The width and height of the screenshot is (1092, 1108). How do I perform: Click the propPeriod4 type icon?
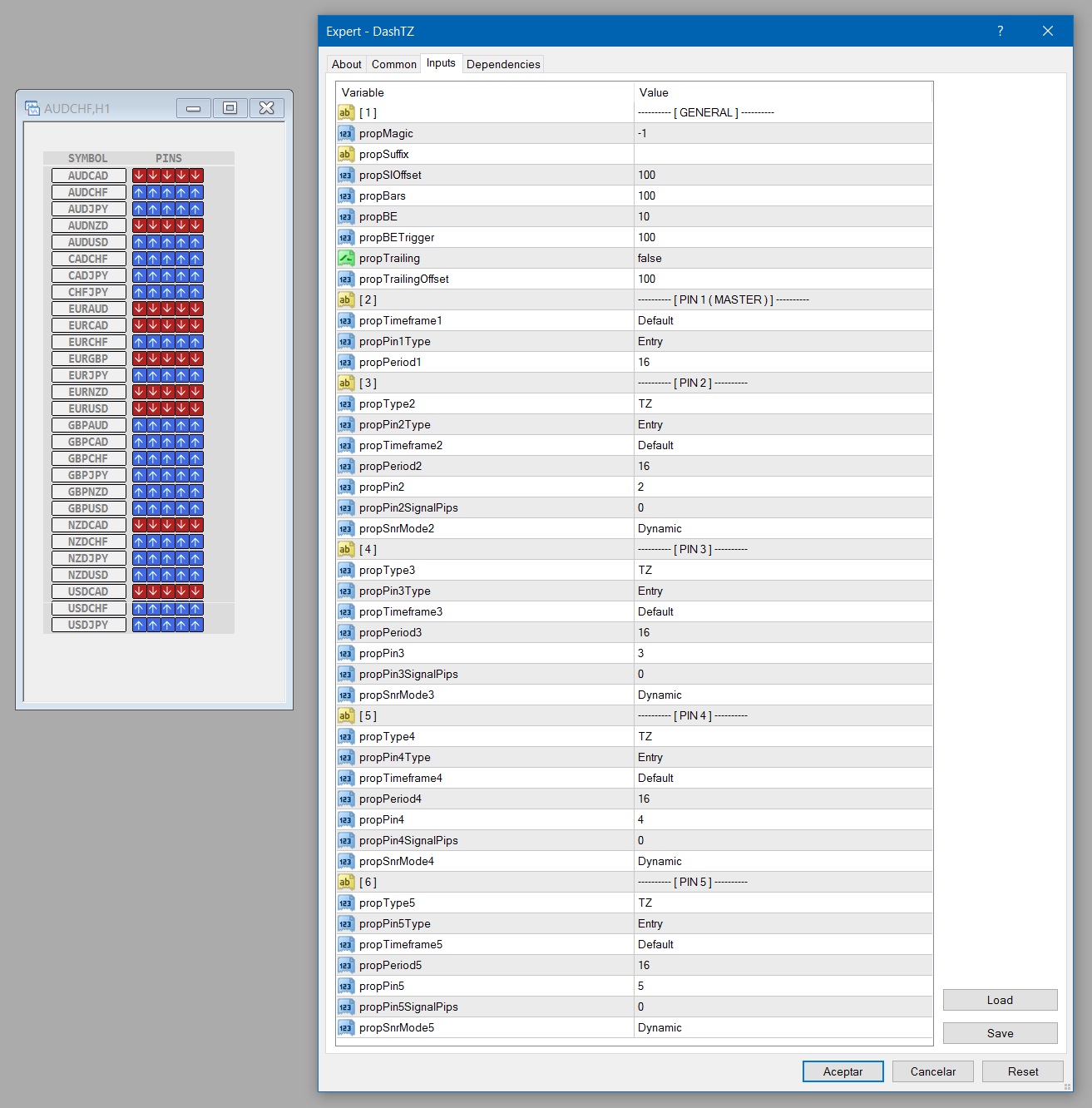[x=346, y=799]
